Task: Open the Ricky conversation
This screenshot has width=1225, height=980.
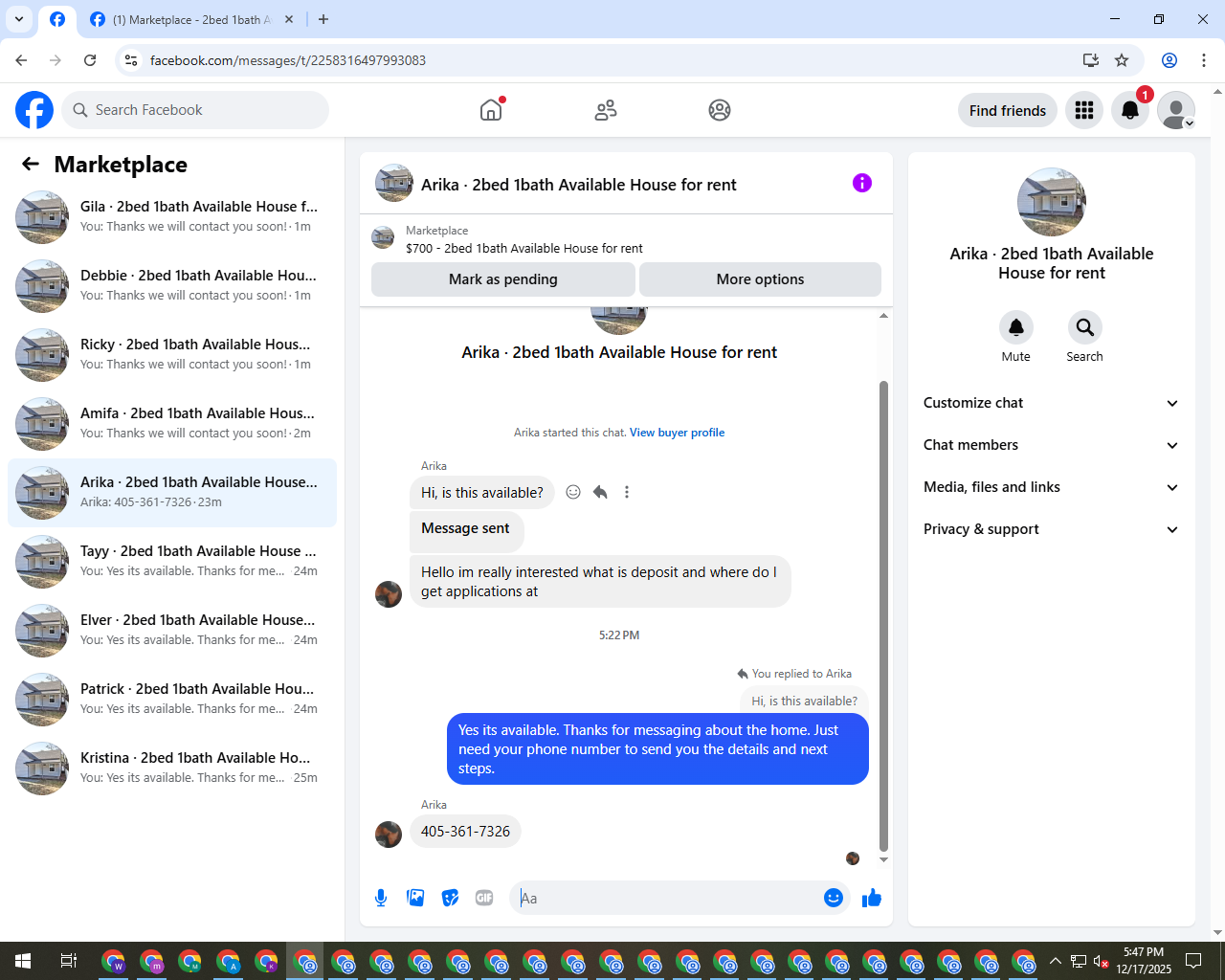Action: click(172, 355)
